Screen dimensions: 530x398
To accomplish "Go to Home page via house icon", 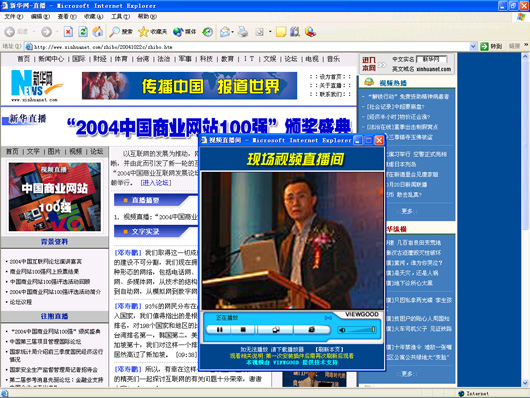I will [98, 32].
